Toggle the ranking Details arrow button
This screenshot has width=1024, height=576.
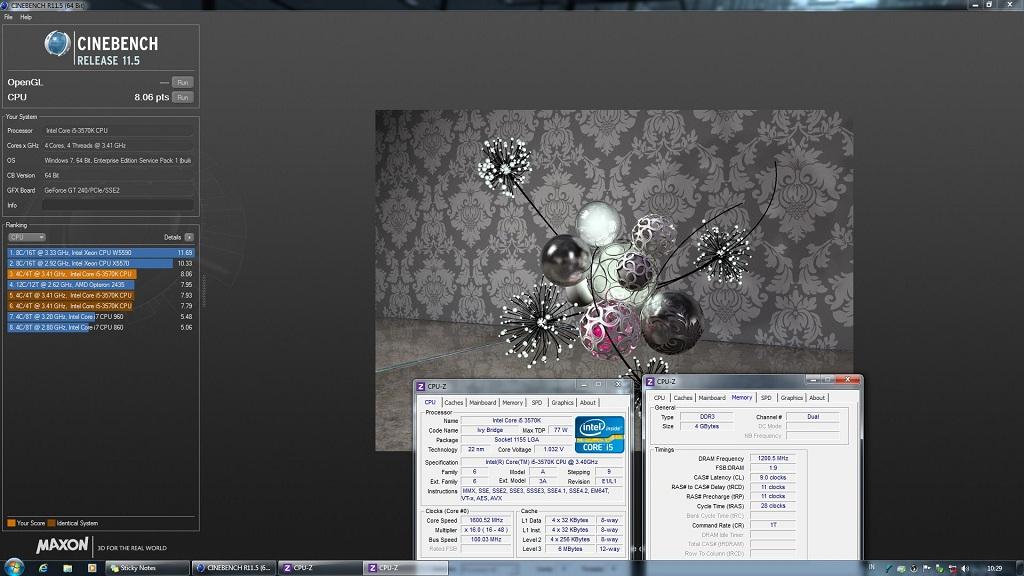(x=189, y=237)
